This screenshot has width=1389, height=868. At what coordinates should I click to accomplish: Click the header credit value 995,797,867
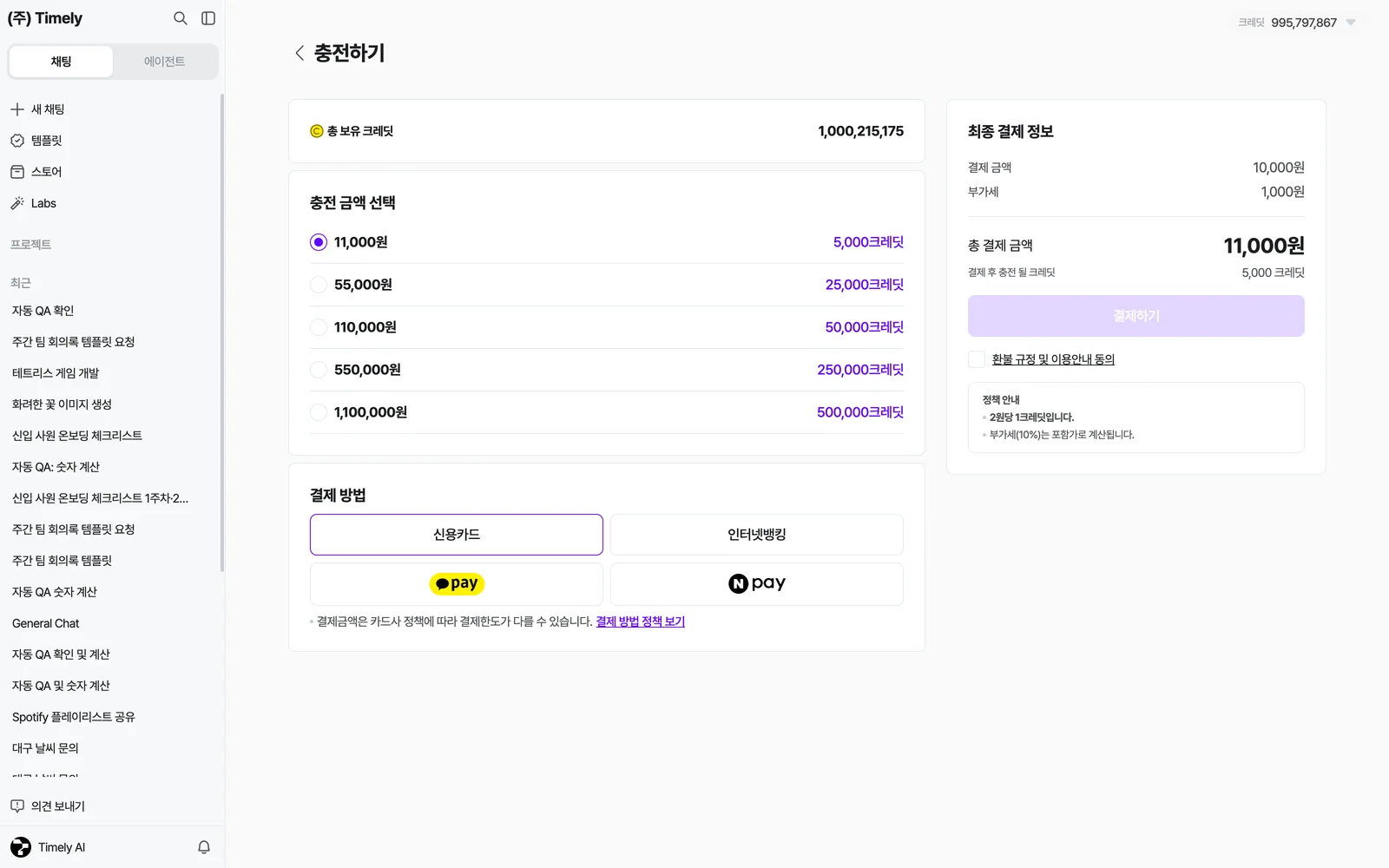coord(1304,23)
